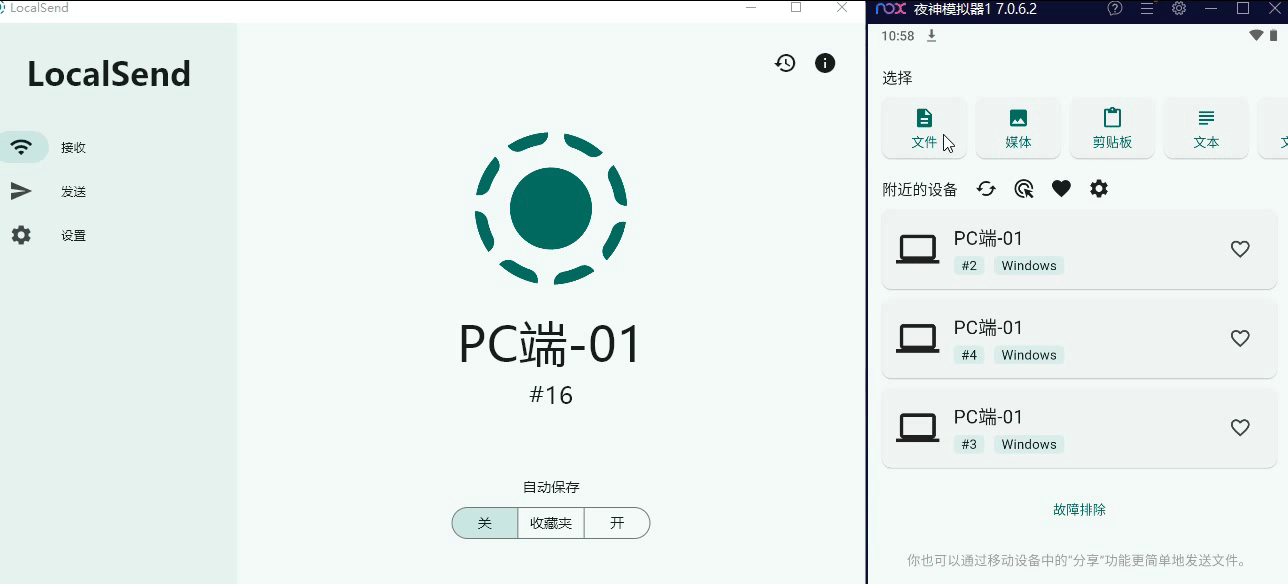Choose 文本 option in emulator
Screen dimensions: 1288x584
1206,128
